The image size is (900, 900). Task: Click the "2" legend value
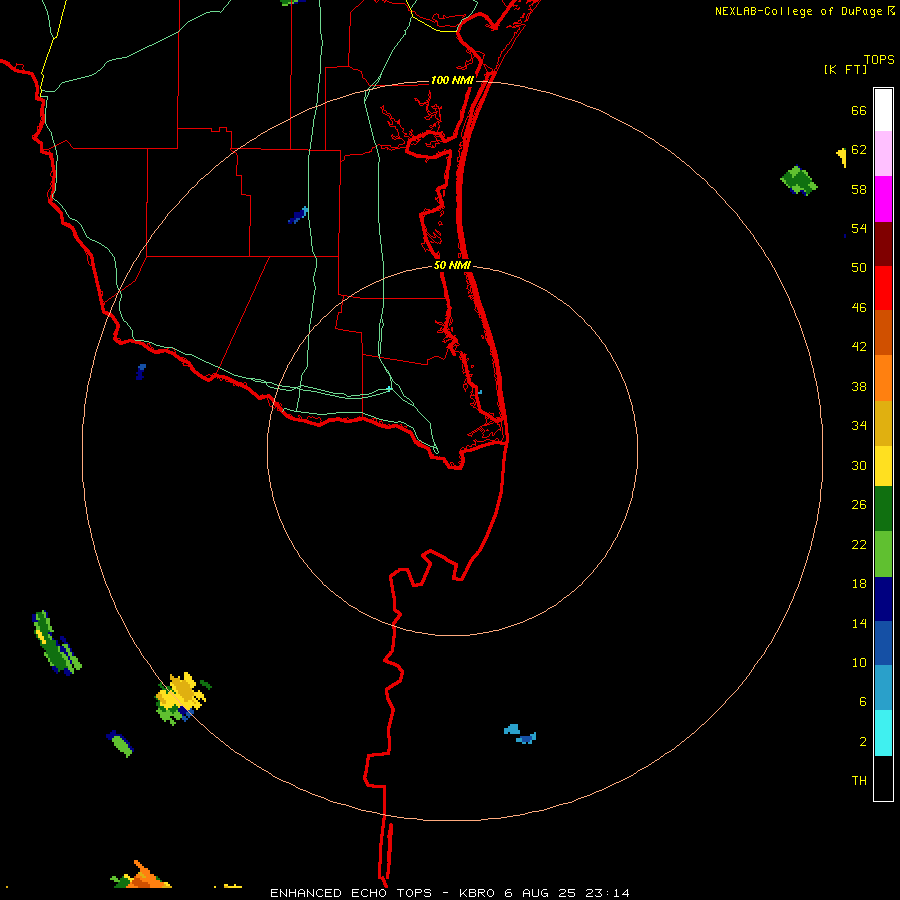pyautogui.click(x=863, y=742)
